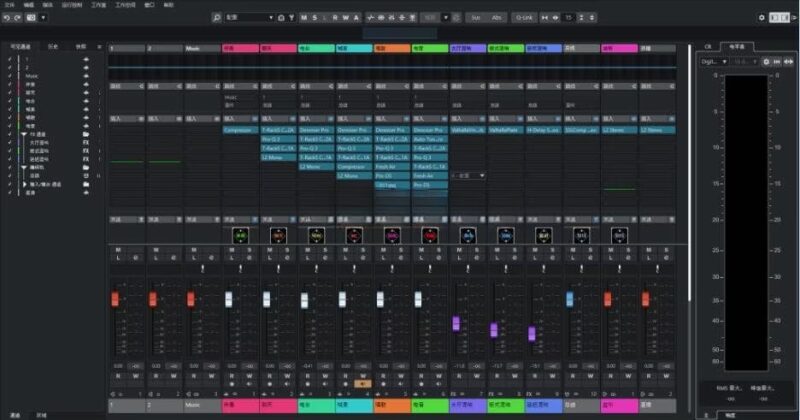Open the meter settings gear in meter panel
Viewport: 800px width, 420px height.
766,61
